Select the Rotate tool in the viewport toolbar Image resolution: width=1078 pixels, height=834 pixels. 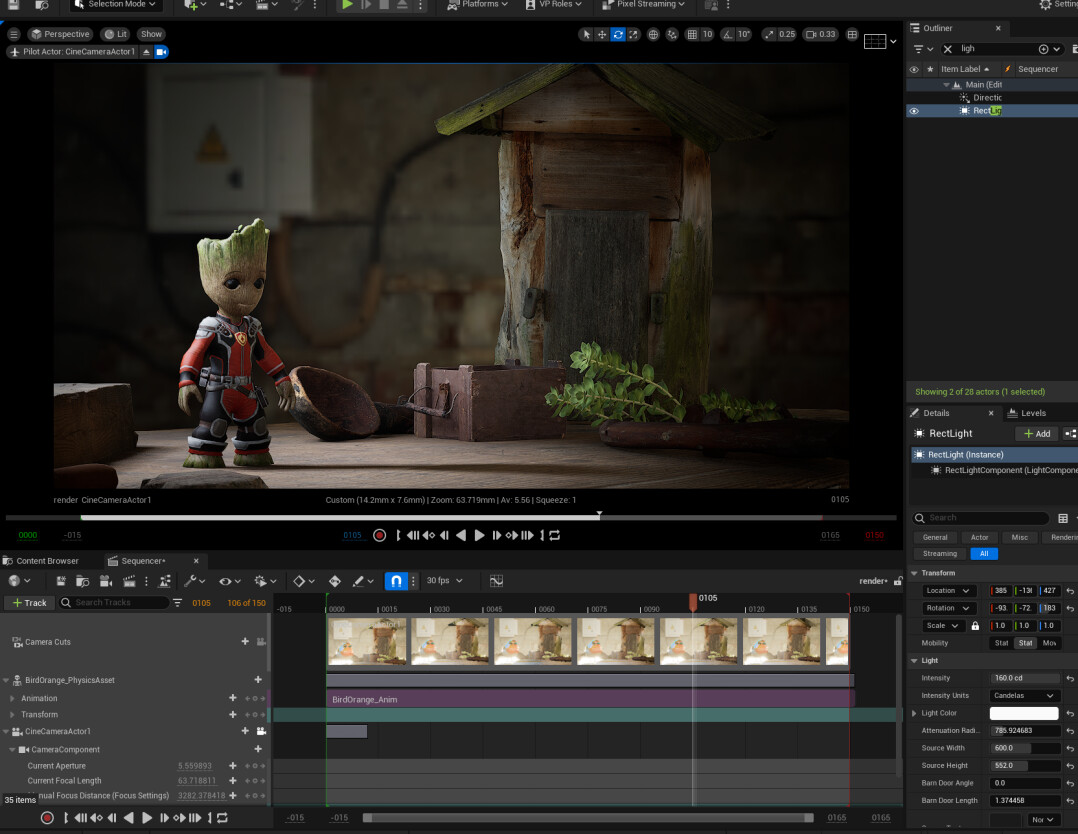pyautogui.click(x=620, y=34)
